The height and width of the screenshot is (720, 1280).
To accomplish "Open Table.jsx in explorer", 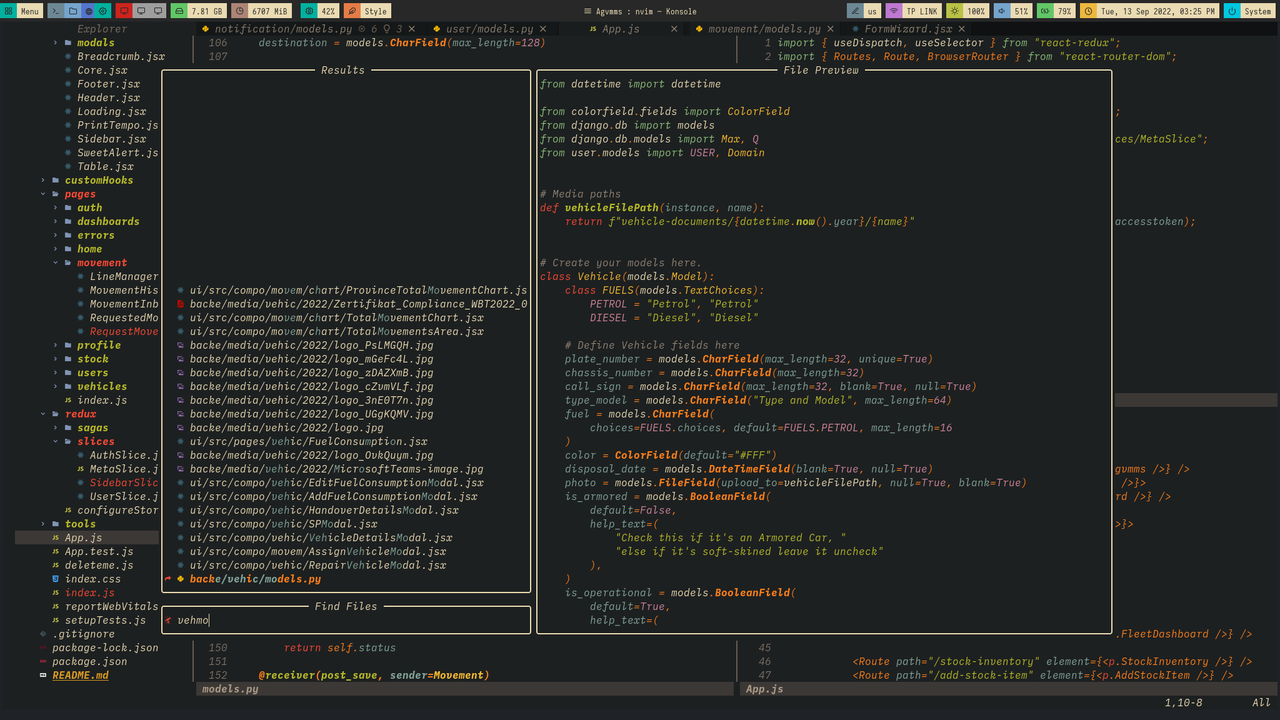I will 105,166.
